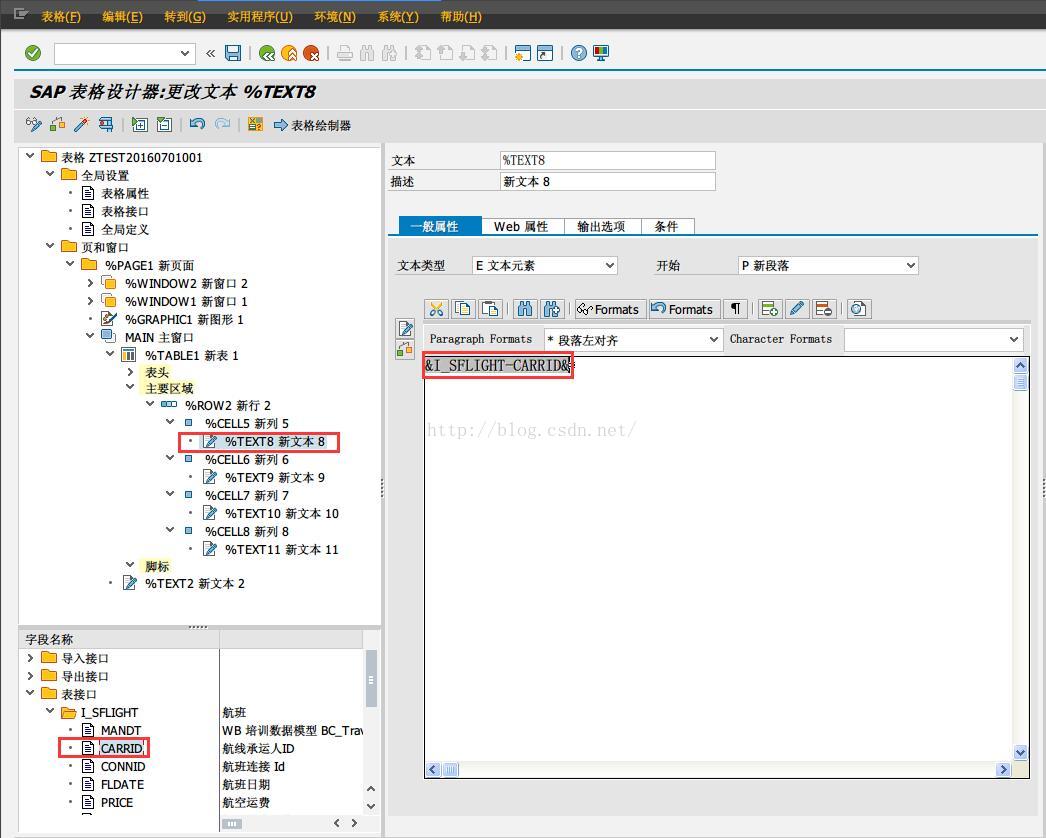This screenshot has width=1046, height=838.
Task: Click the Paste clipboard icon in editor toolbar
Action: pyautogui.click(x=490, y=309)
